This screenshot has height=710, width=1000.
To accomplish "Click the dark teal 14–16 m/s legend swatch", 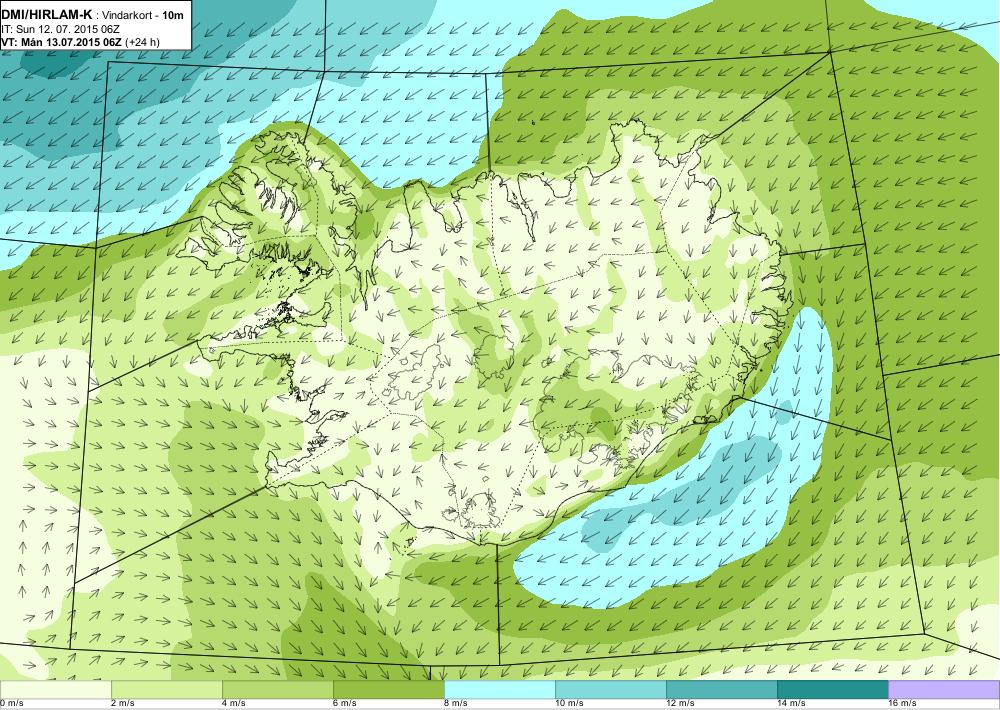I will pos(832,690).
